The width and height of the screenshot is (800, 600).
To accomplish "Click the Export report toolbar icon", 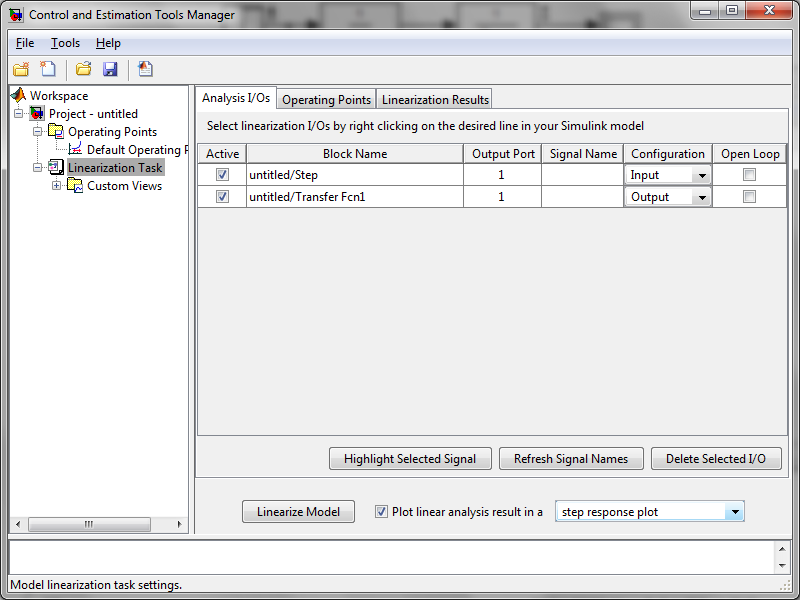I will pos(145,69).
